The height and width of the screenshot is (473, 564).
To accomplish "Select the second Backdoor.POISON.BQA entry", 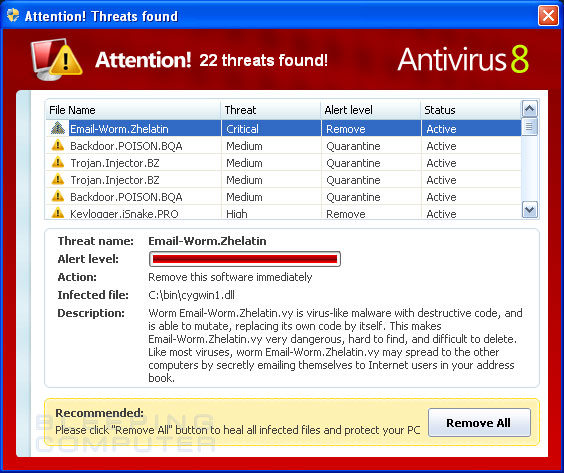I will (283, 197).
